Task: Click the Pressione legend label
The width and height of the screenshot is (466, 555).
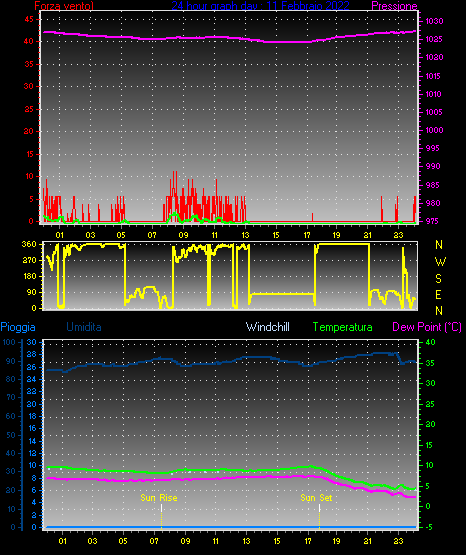Action: [394, 6]
